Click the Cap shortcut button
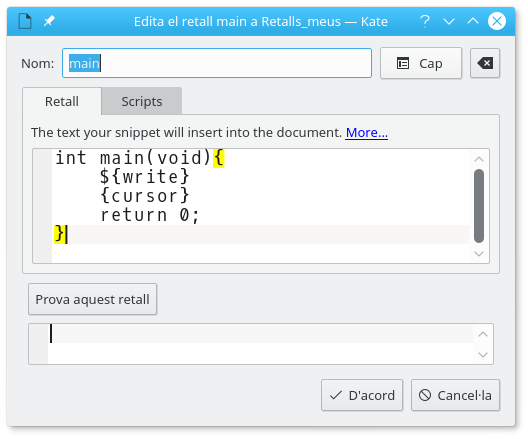This screenshot has height=439, width=528. click(x=421, y=63)
